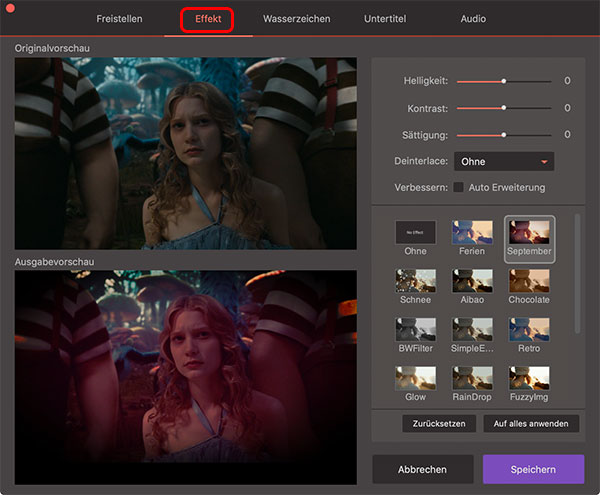The height and width of the screenshot is (495, 600).
Task: Click the Originalvorschau preview image
Action: 186,153
